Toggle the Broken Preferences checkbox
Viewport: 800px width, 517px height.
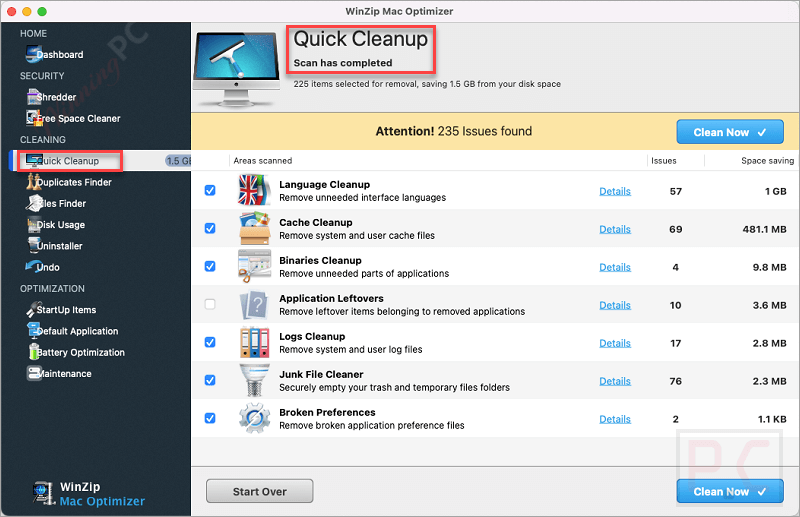coord(210,419)
